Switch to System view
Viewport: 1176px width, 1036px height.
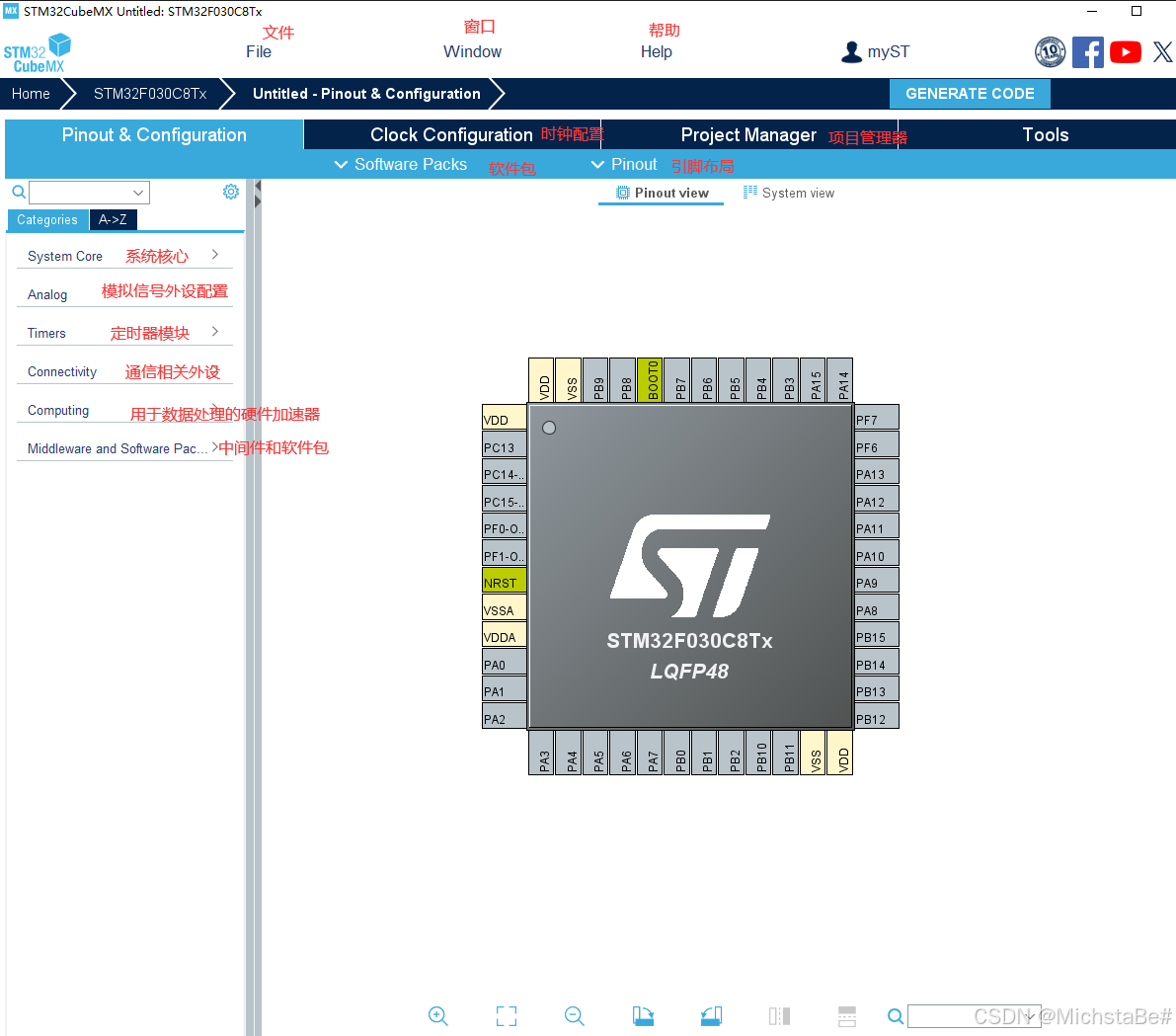pos(788,193)
